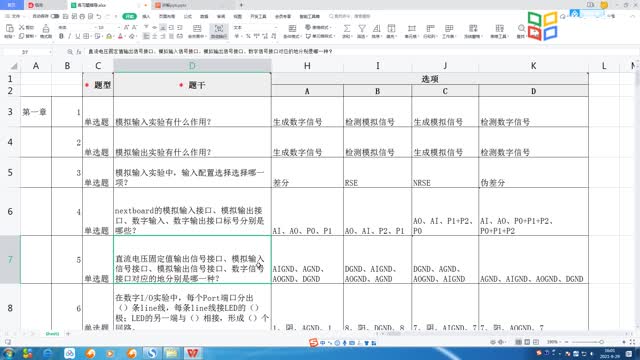The width and height of the screenshot is (640, 360).
Task: Click the Filter funnel icon
Action: 362,28
